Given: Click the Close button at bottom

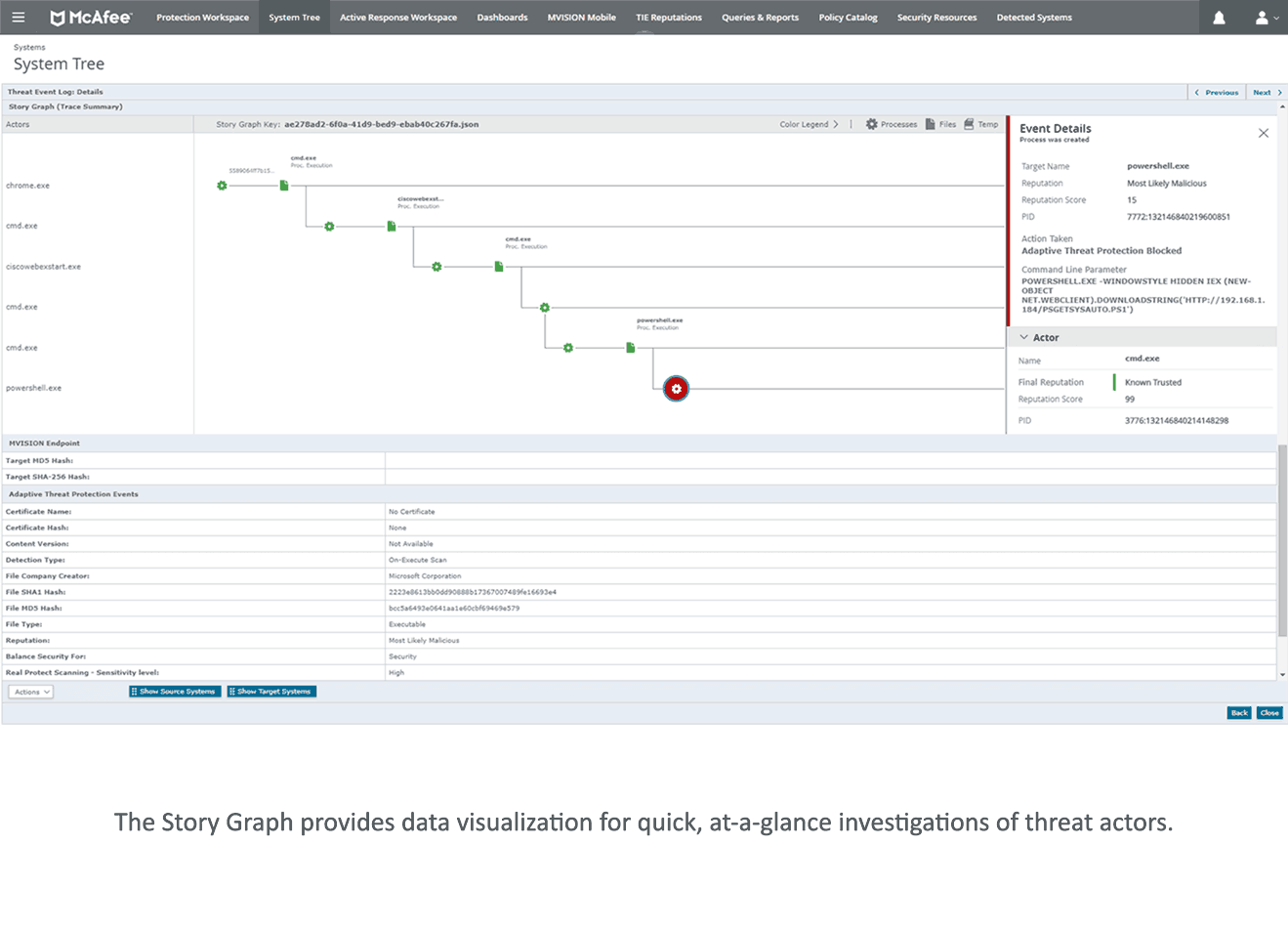Looking at the screenshot, I should point(1269,713).
